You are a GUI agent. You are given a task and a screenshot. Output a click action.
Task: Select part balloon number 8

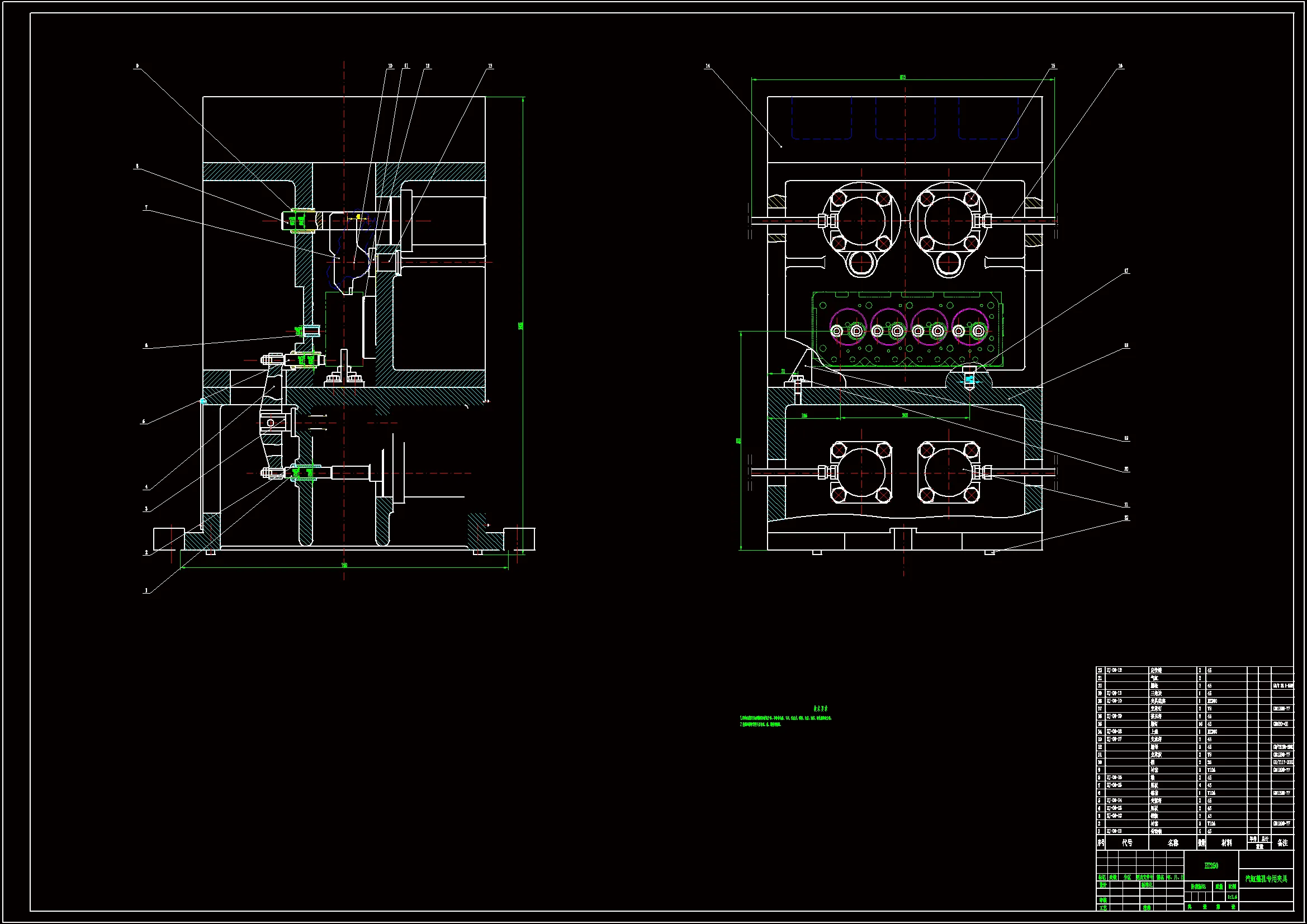[x=136, y=167]
